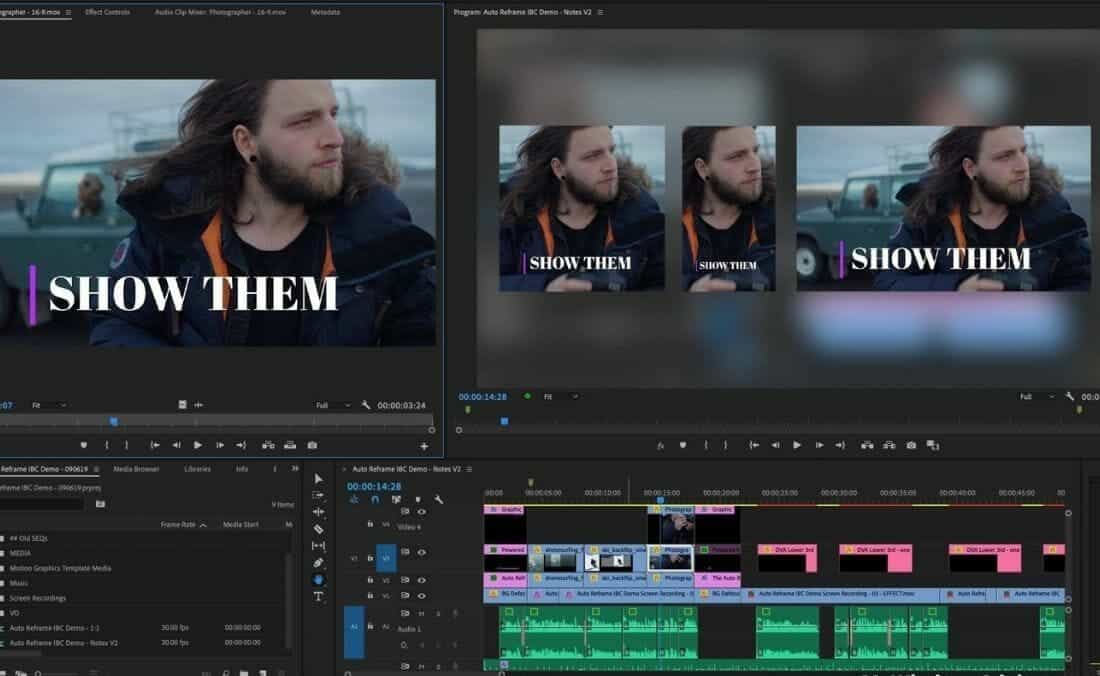1100x676 pixels.
Task: Mark In point in Source monitor
Action: (x=107, y=445)
